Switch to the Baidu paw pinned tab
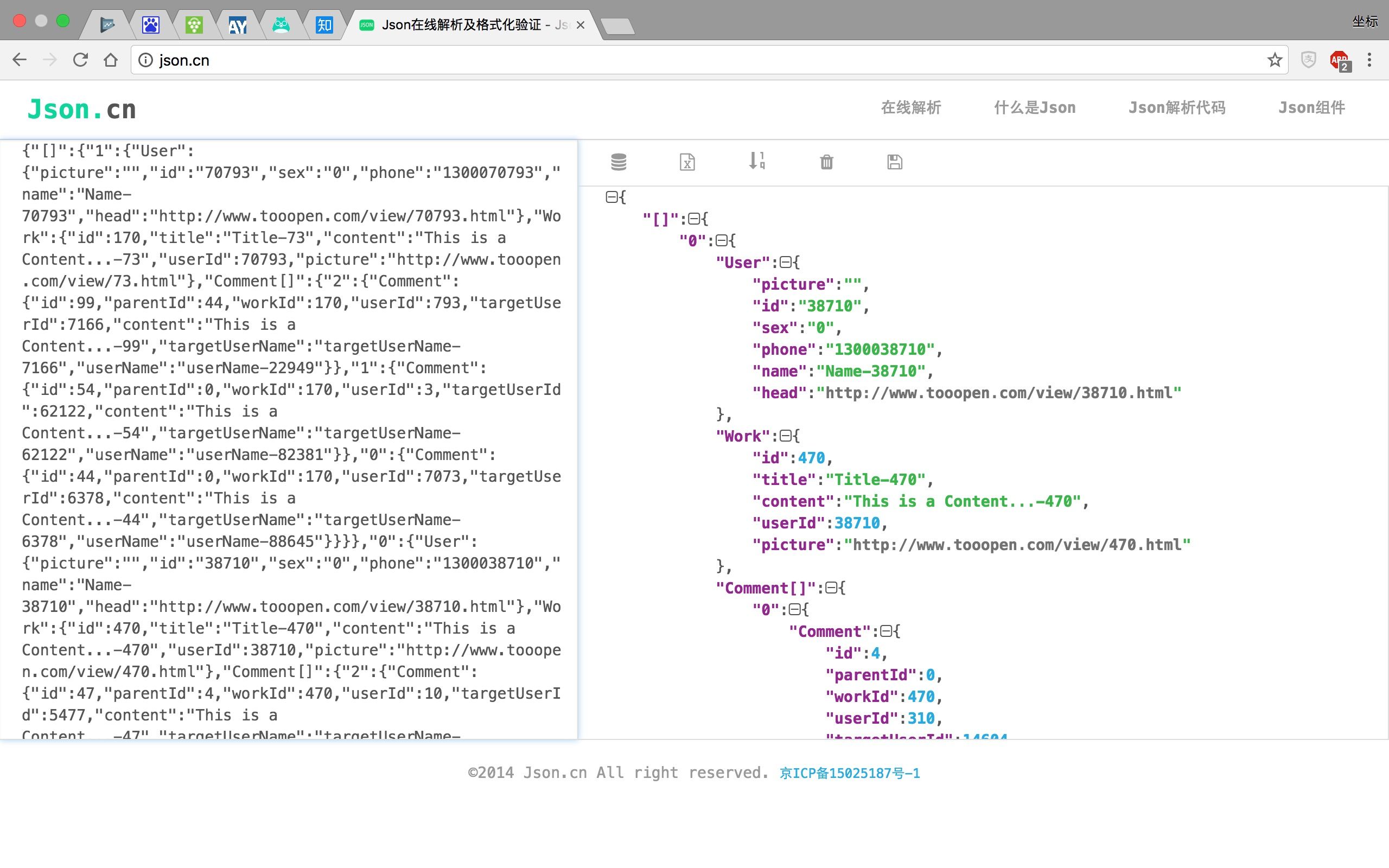 (151, 25)
